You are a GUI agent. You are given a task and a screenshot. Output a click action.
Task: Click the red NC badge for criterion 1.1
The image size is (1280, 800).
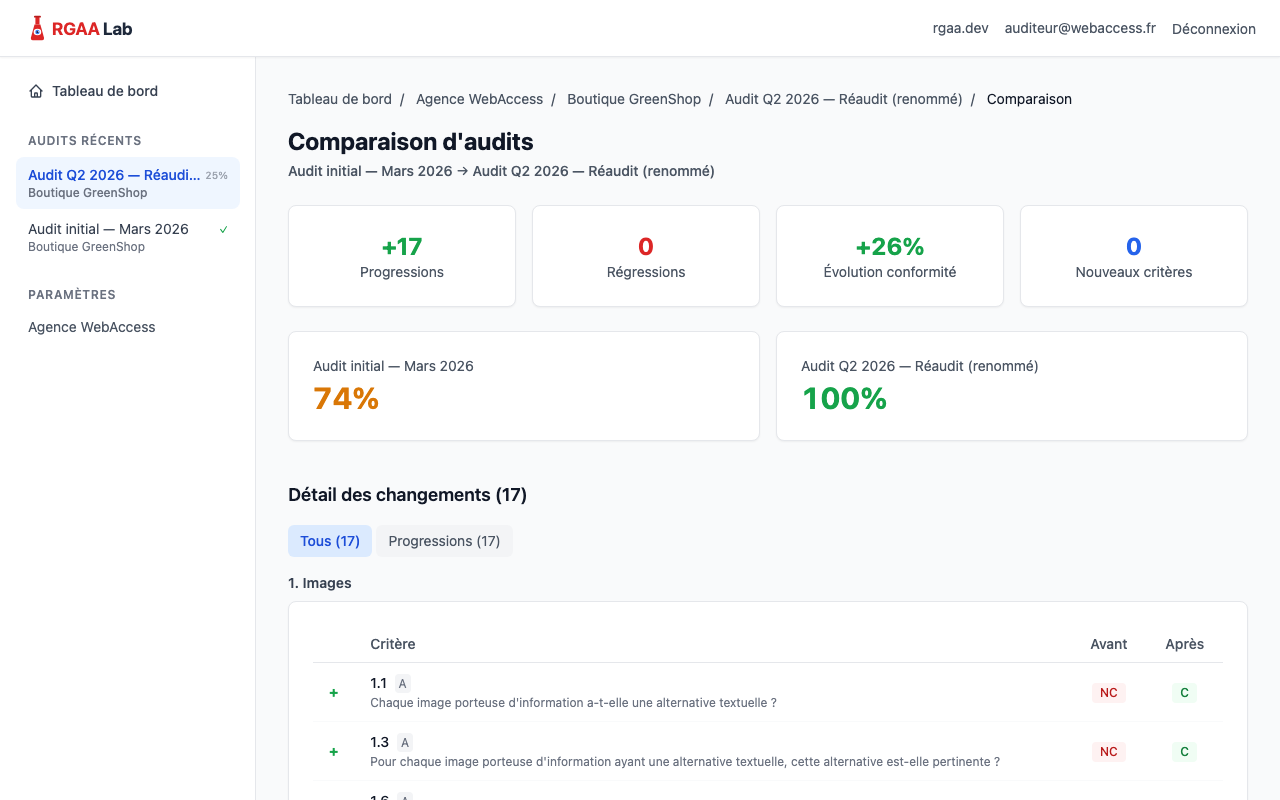(1108, 692)
